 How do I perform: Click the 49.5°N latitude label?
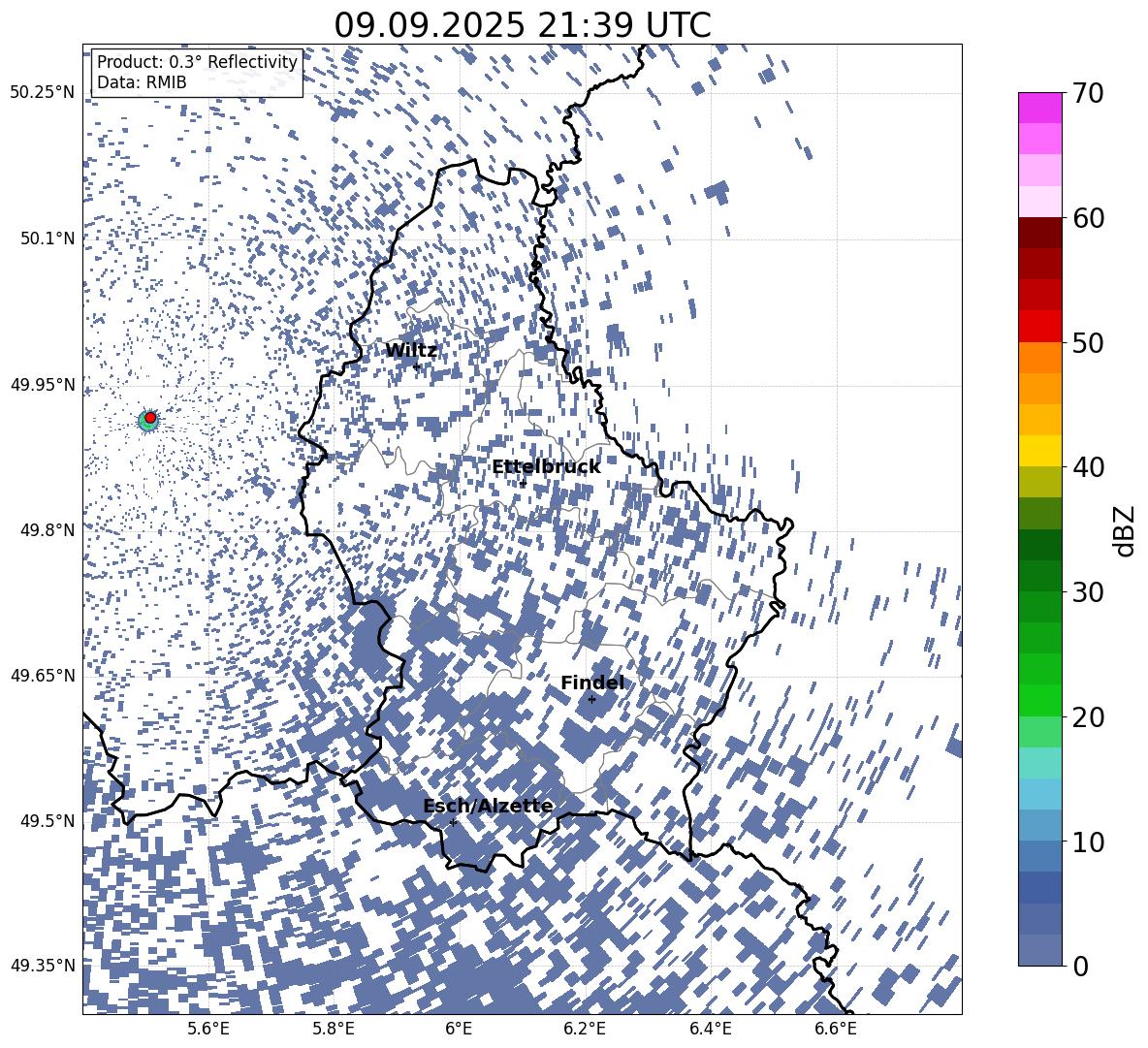point(48,820)
